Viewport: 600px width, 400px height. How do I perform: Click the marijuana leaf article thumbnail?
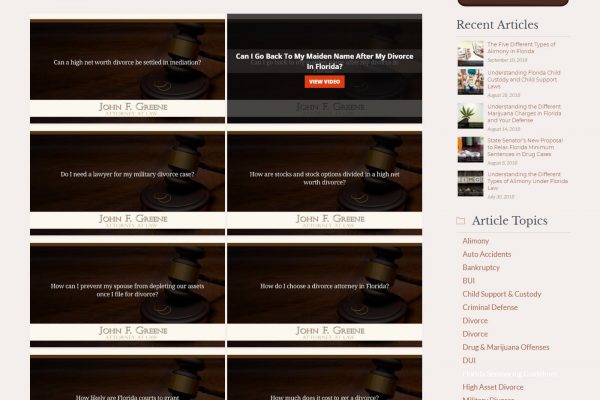[x=470, y=115]
